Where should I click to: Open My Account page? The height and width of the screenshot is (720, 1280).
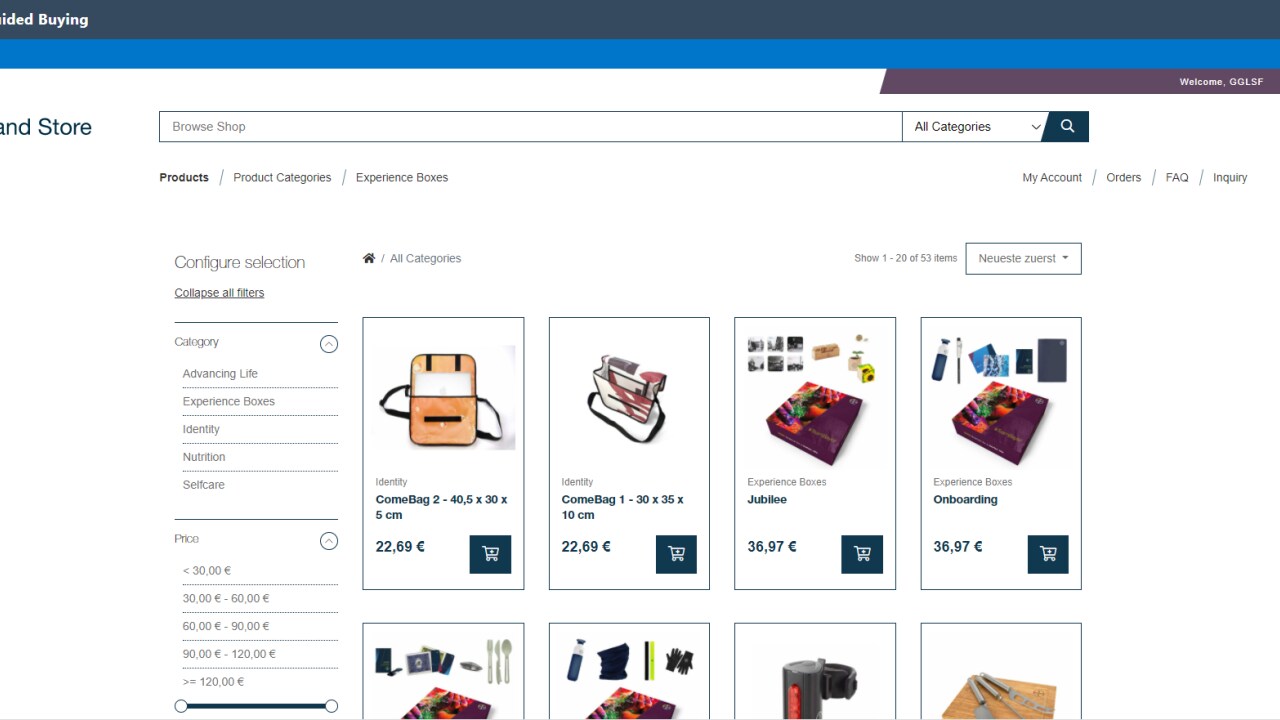click(1052, 177)
